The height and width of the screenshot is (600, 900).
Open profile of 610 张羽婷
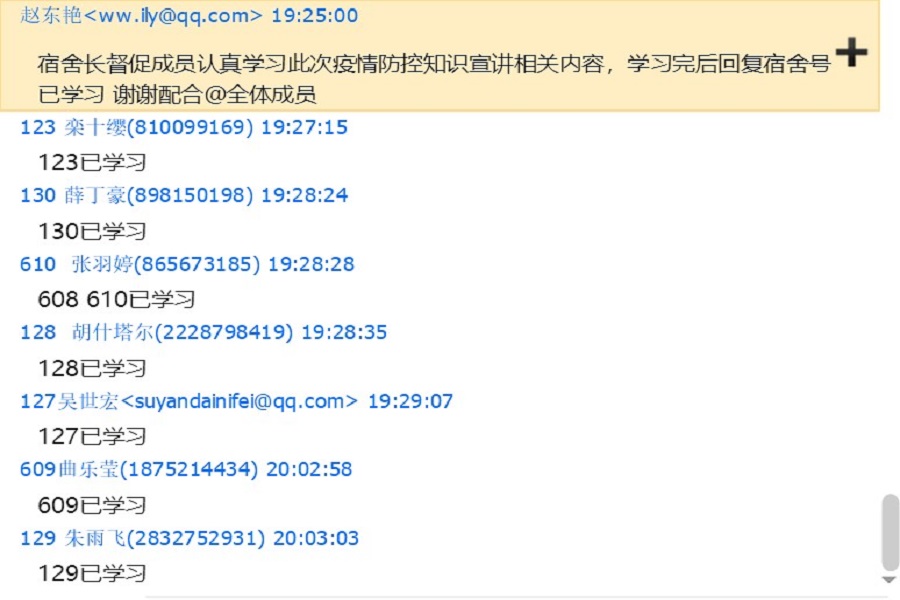pos(187,264)
